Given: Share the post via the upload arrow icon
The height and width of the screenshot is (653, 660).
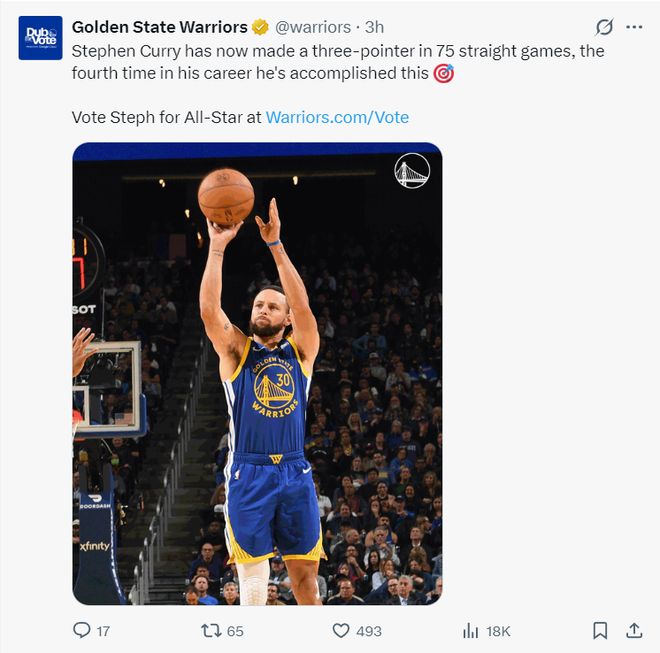Looking at the screenshot, I should 634,630.
